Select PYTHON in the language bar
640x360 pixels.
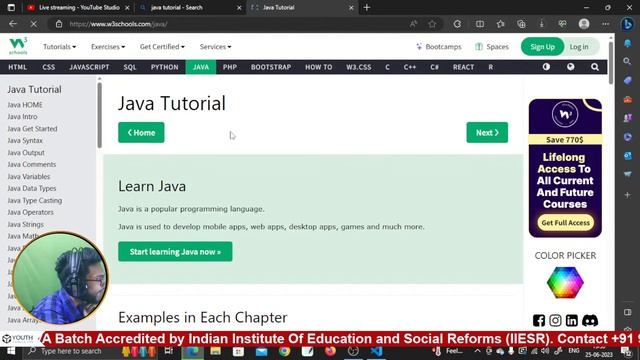coord(164,67)
